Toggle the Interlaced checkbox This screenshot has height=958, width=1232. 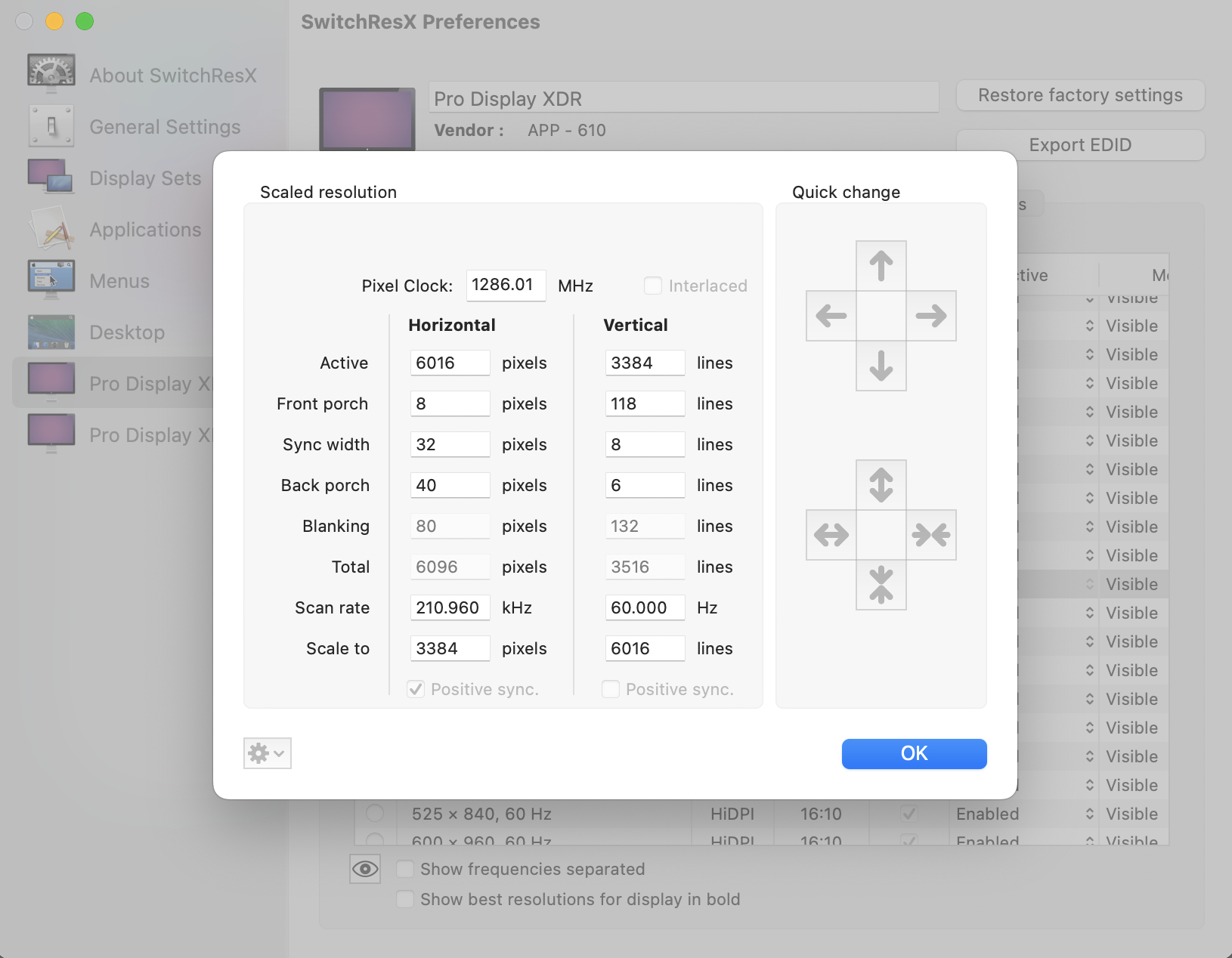[x=653, y=286]
